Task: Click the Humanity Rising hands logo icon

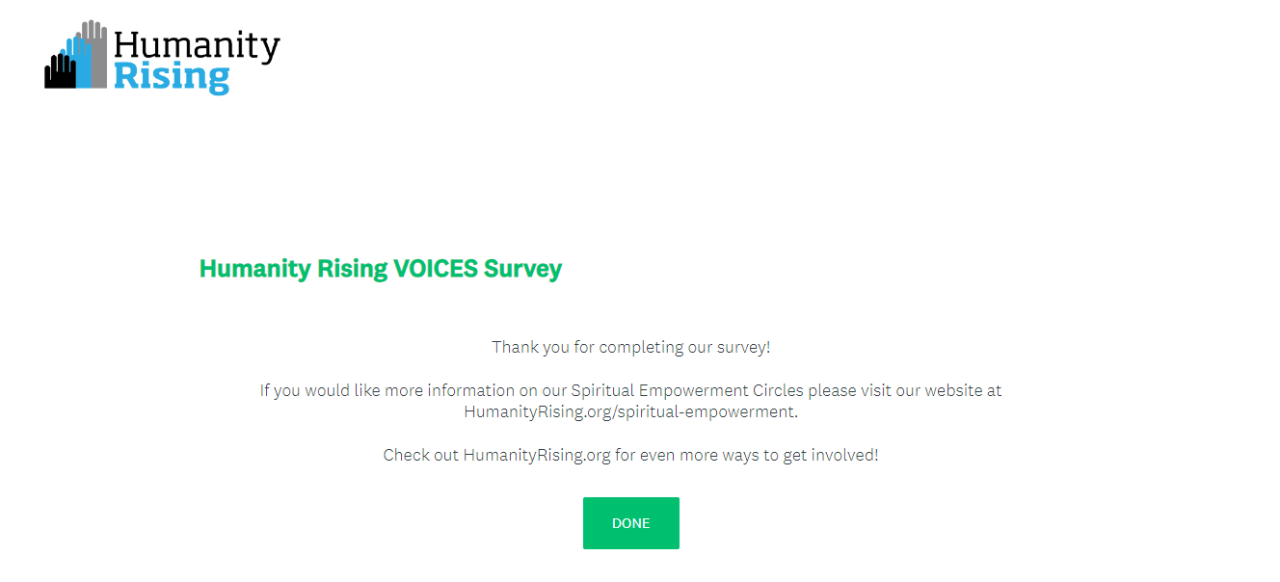Action: pyautogui.click(x=76, y=56)
